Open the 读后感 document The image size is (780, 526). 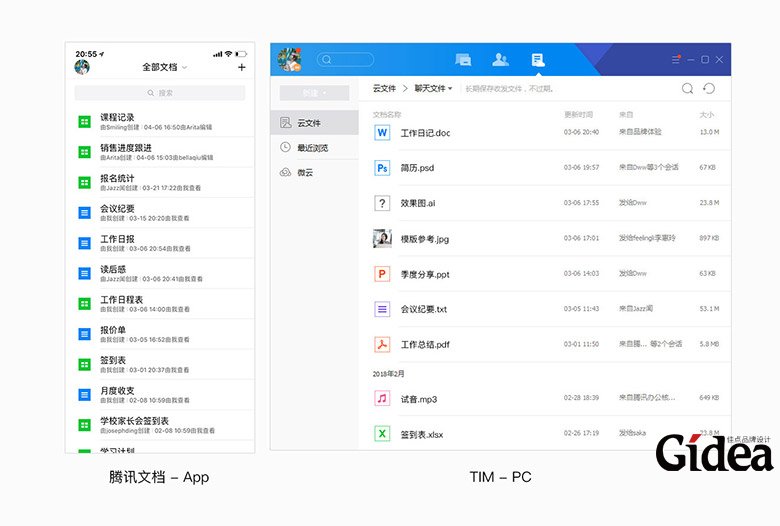160,273
